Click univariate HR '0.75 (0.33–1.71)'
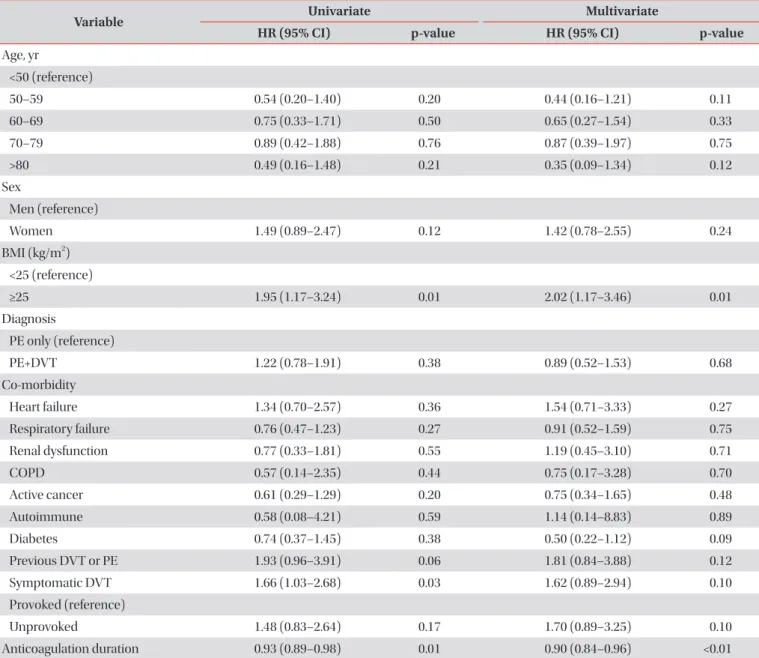Image resolution: width=759 pixels, height=658 pixels. (298, 121)
